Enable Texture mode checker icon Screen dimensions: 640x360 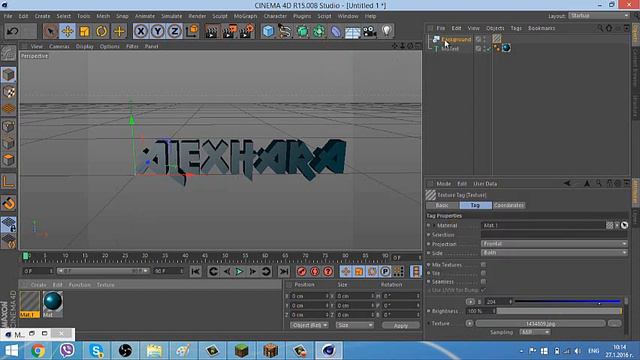click(9, 92)
